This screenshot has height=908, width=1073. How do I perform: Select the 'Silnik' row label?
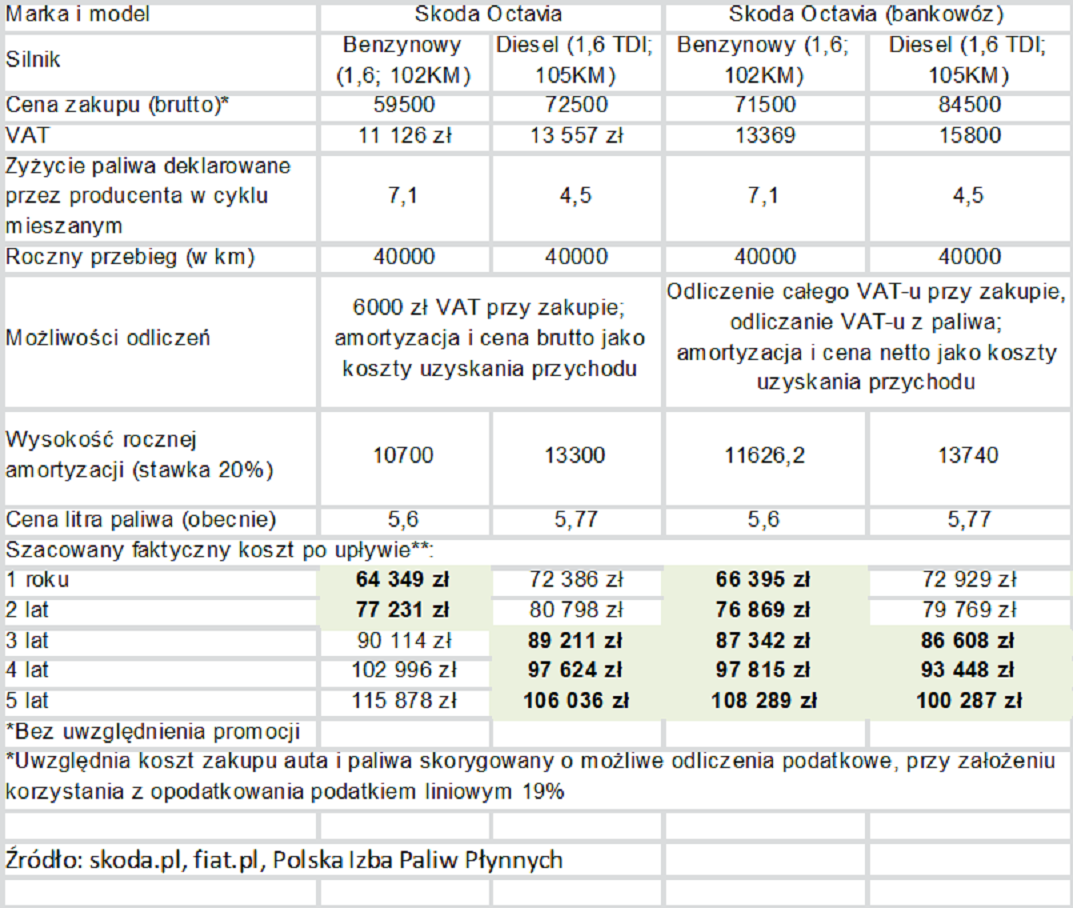(x=33, y=60)
